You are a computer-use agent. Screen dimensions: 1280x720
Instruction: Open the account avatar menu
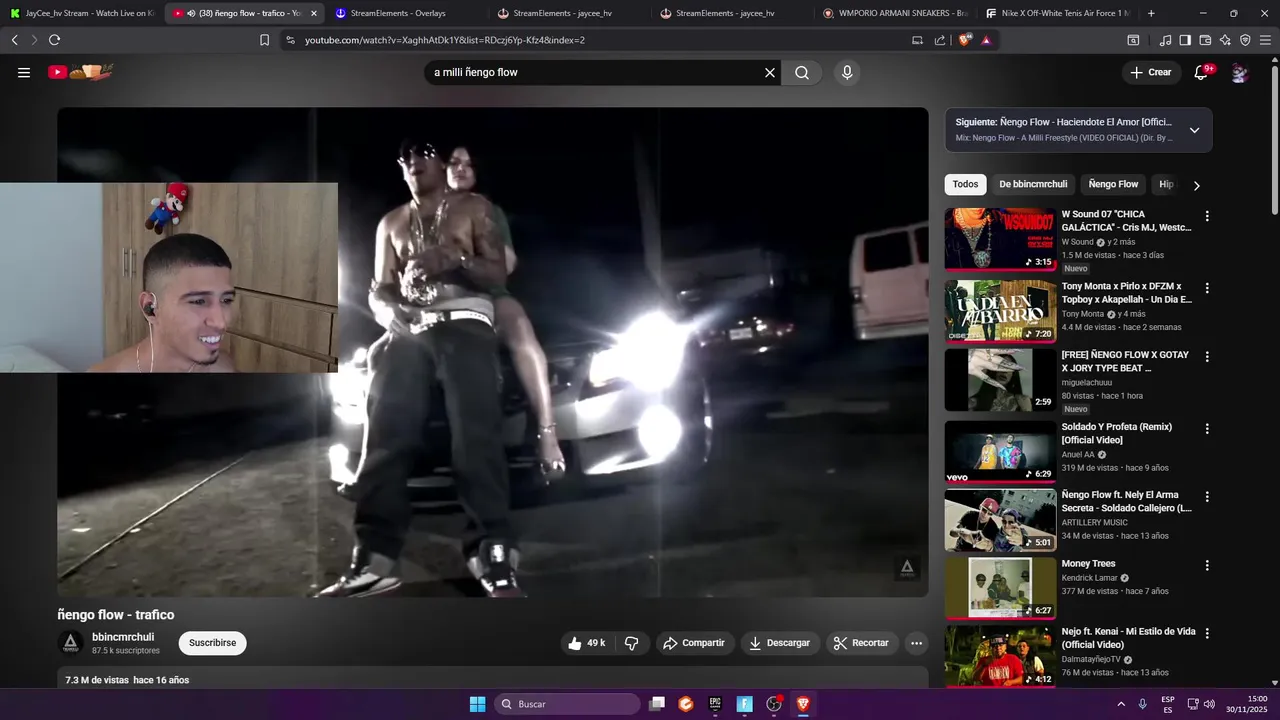pos(1239,72)
